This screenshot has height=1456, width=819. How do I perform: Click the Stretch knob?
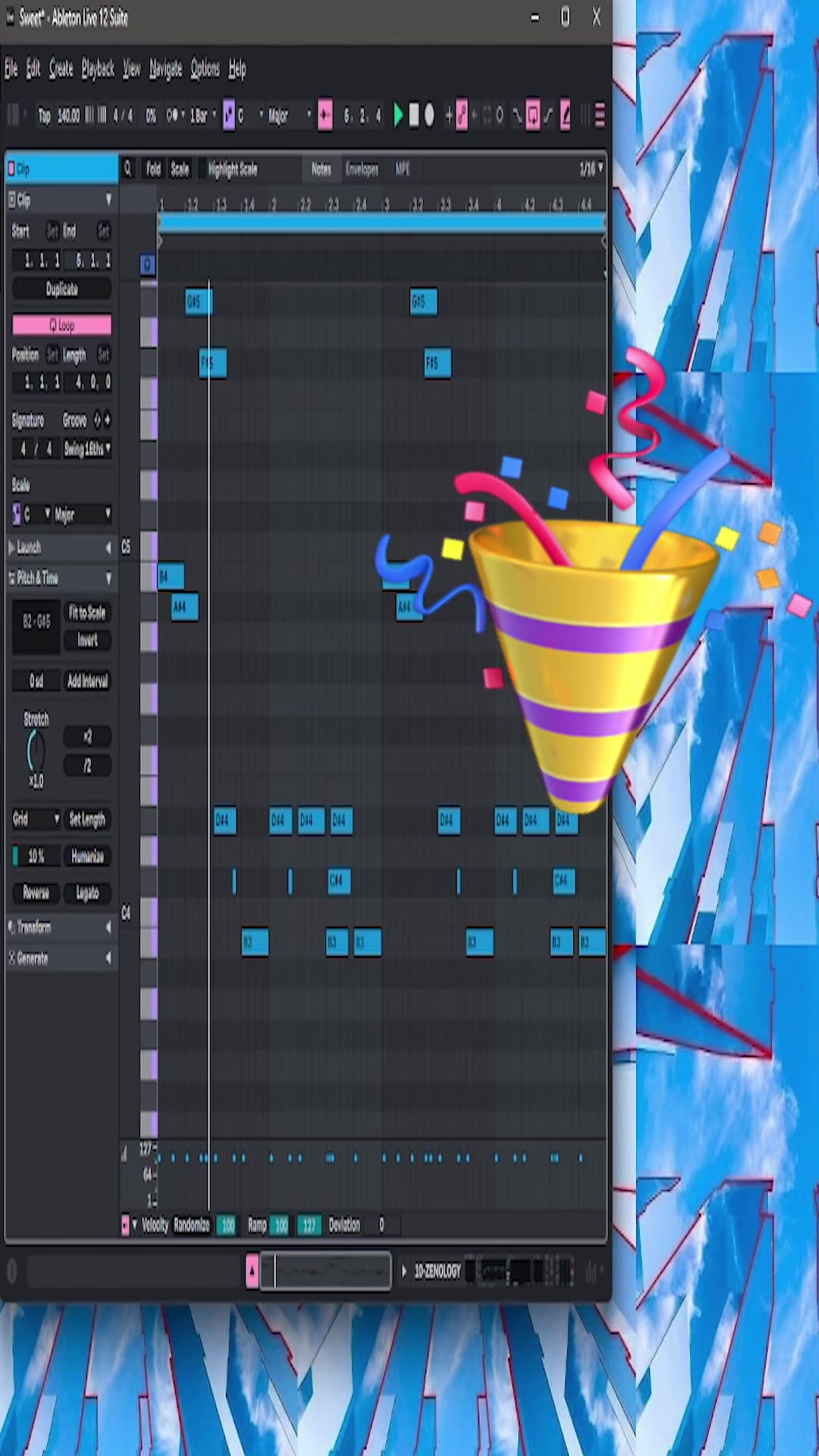[36, 751]
